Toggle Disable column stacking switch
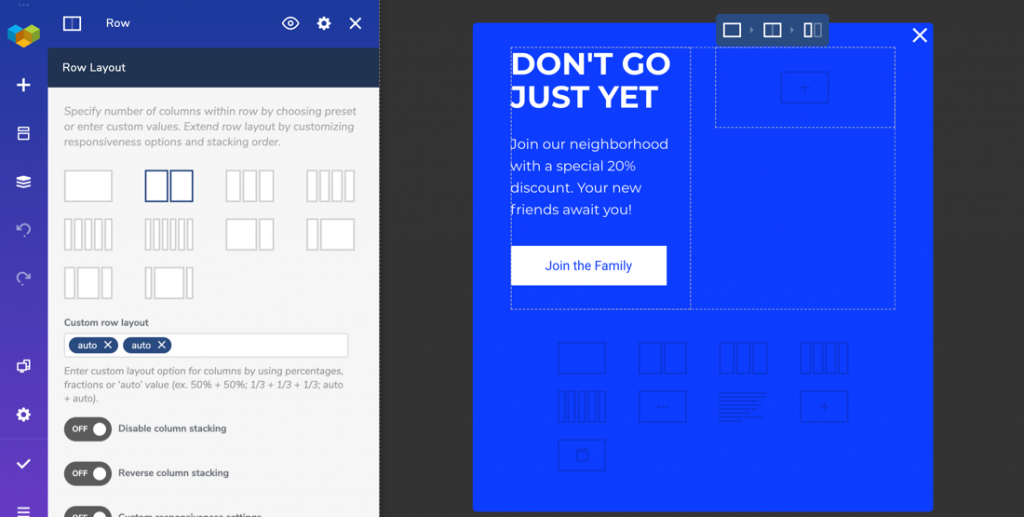1024x517 pixels. pyautogui.click(x=88, y=429)
